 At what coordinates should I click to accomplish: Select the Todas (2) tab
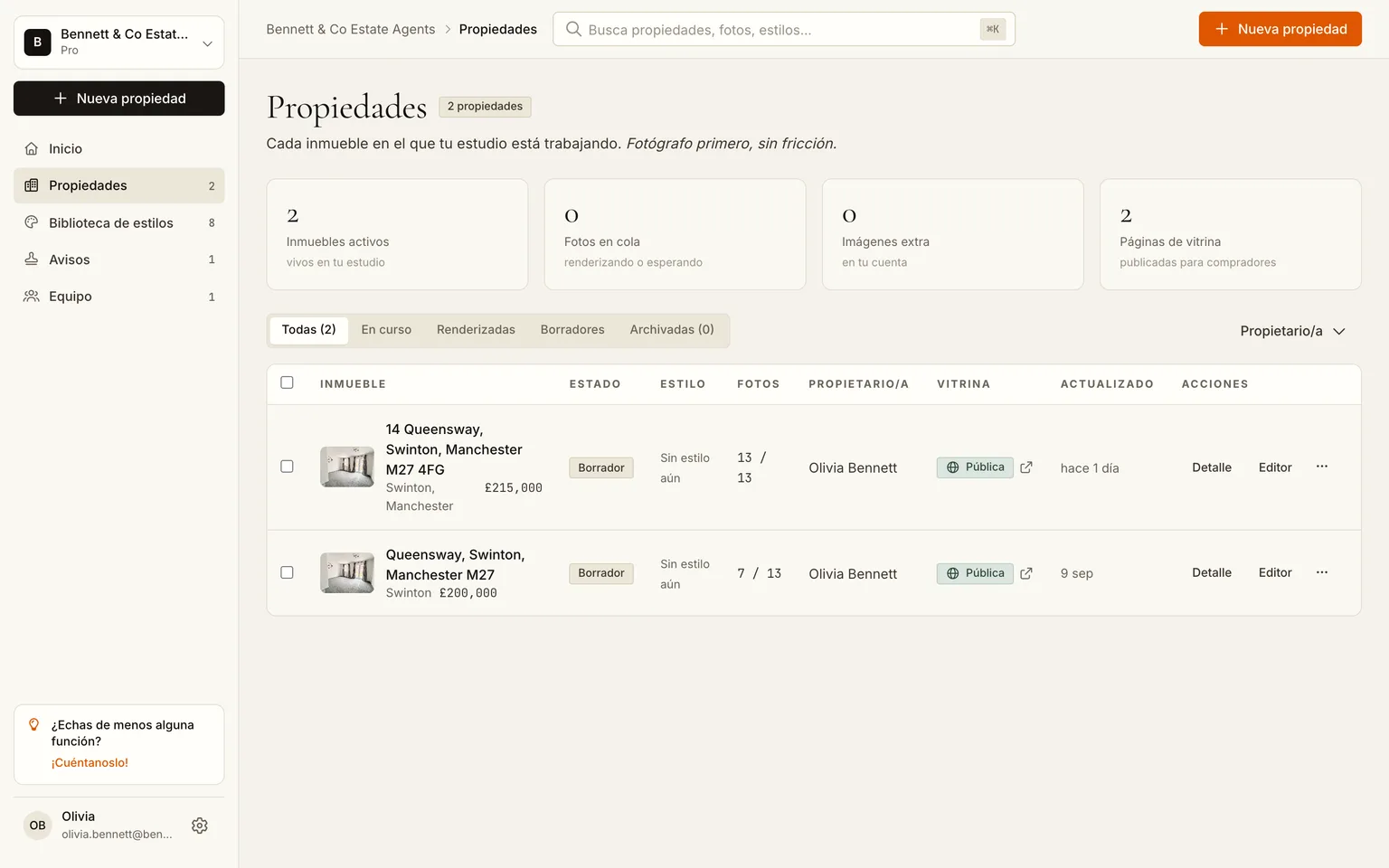308,330
